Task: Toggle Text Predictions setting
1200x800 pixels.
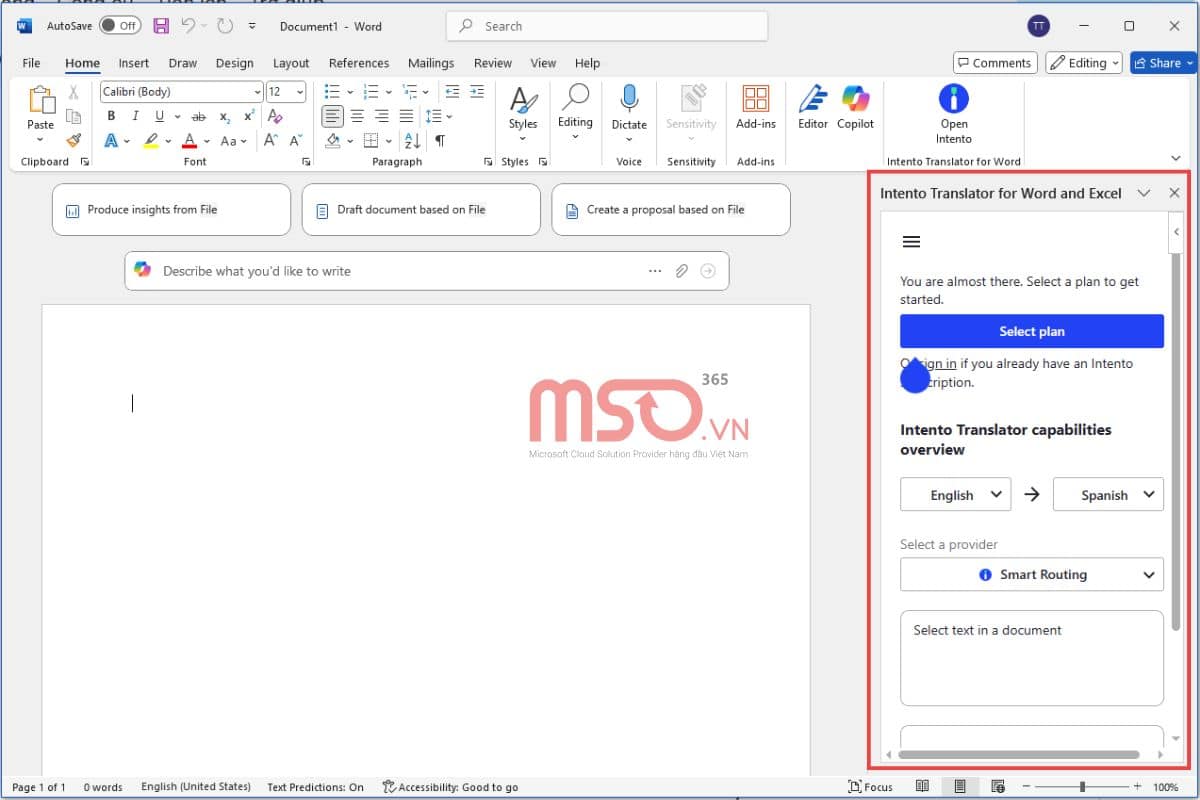Action: [316, 787]
